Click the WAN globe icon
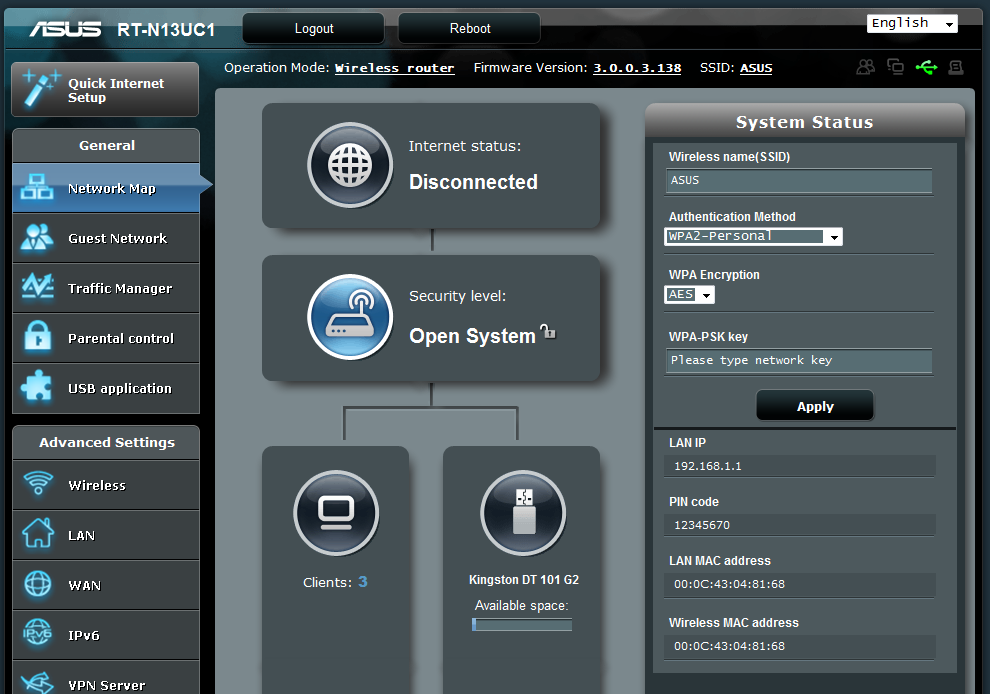This screenshot has width=990, height=694. tap(38, 583)
